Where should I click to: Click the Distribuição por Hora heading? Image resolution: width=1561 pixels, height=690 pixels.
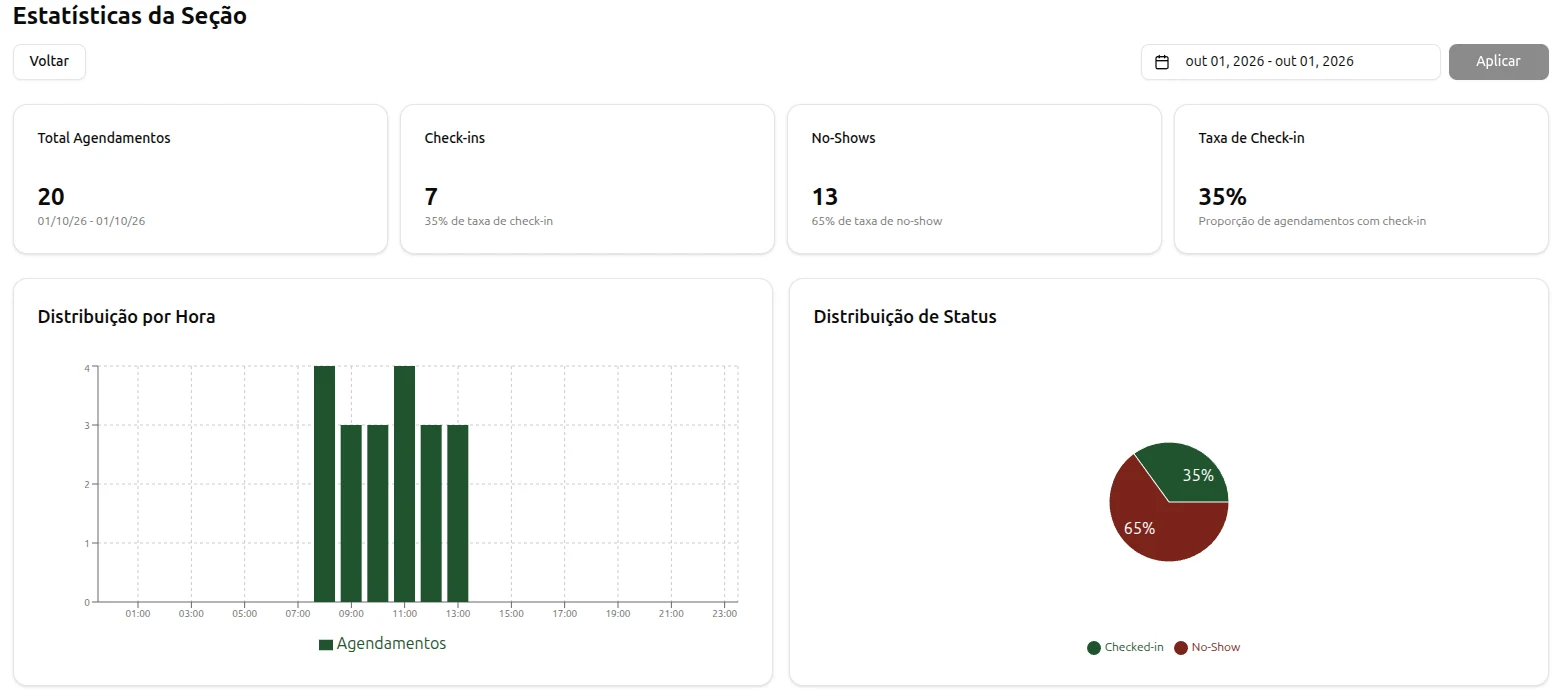(126, 317)
